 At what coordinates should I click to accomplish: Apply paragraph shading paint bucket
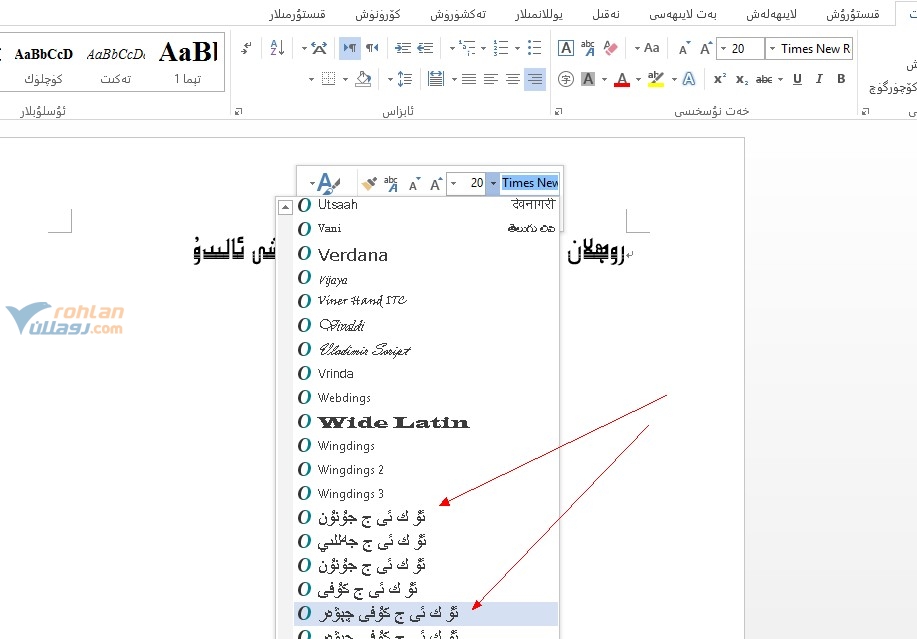[x=363, y=79]
